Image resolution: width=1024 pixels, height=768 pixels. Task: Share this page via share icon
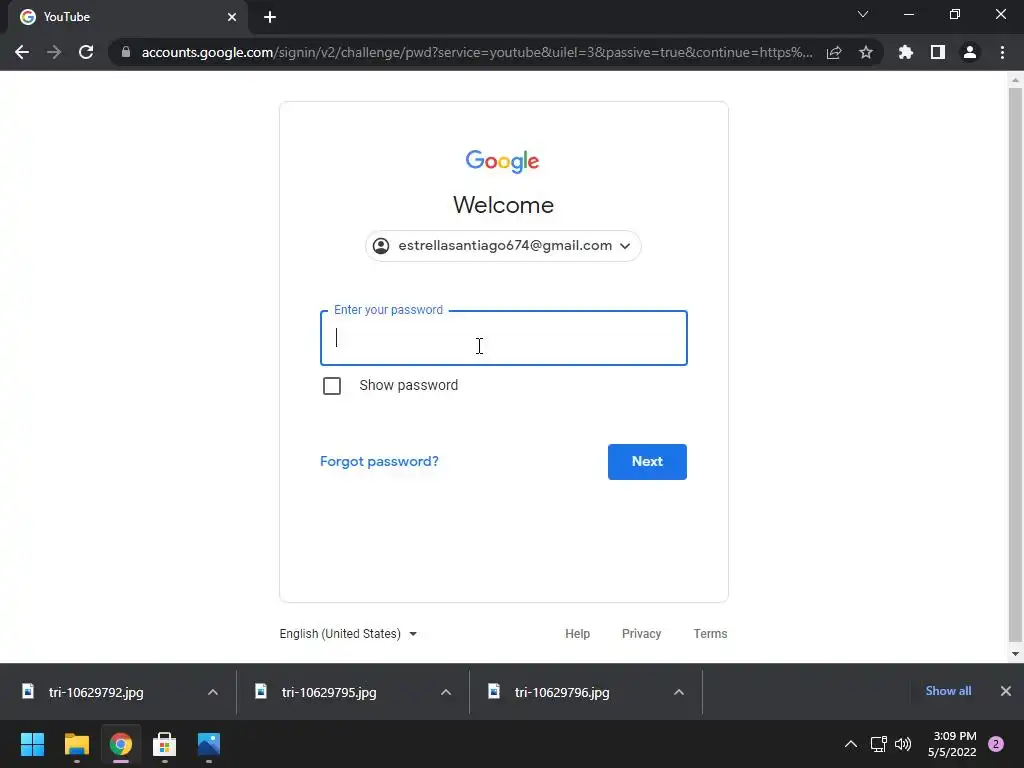[834, 52]
